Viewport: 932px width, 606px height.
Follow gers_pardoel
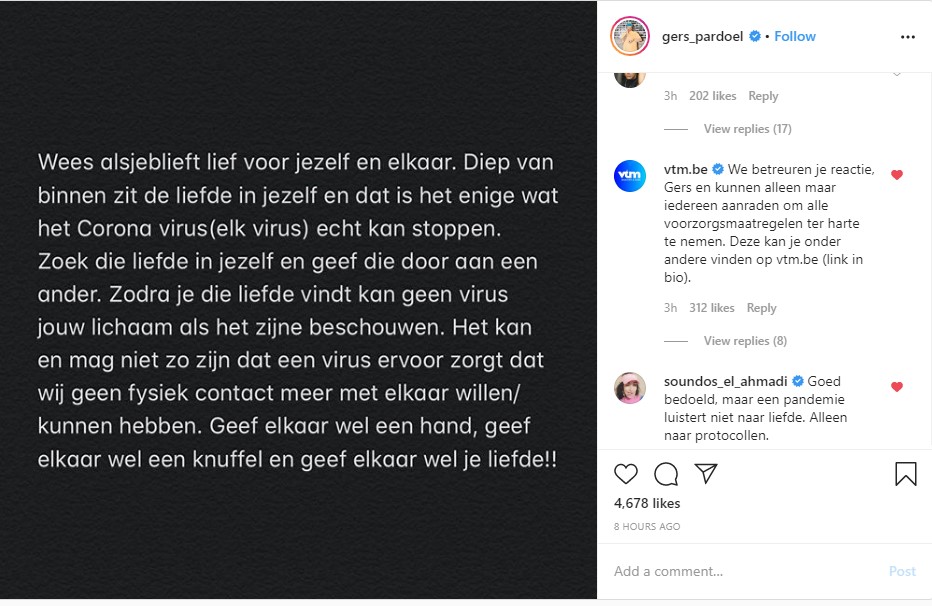pos(795,36)
